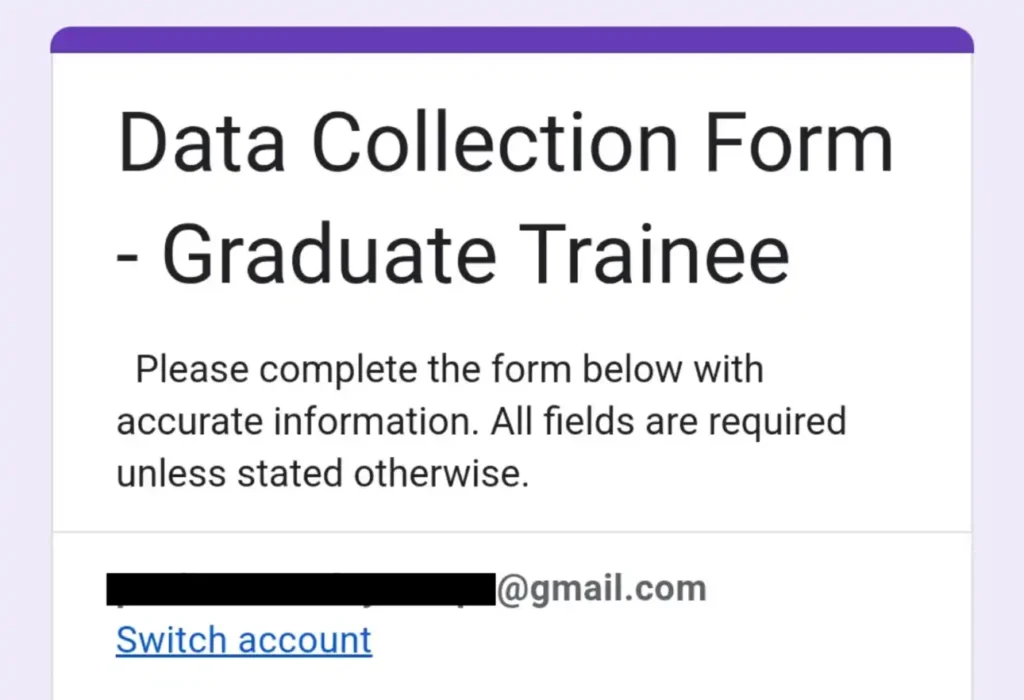Click the @gmail.com suffix text

point(604,588)
